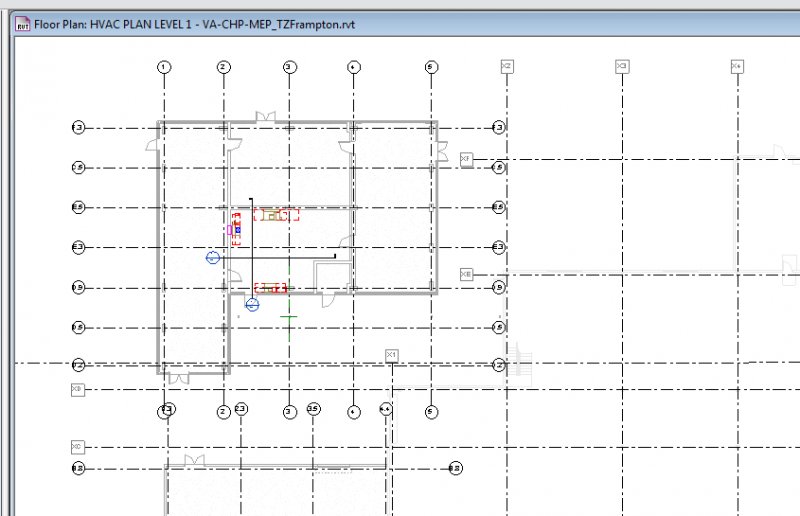Select the right B.8 grid bubble
The image size is (800, 516).
point(456,468)
